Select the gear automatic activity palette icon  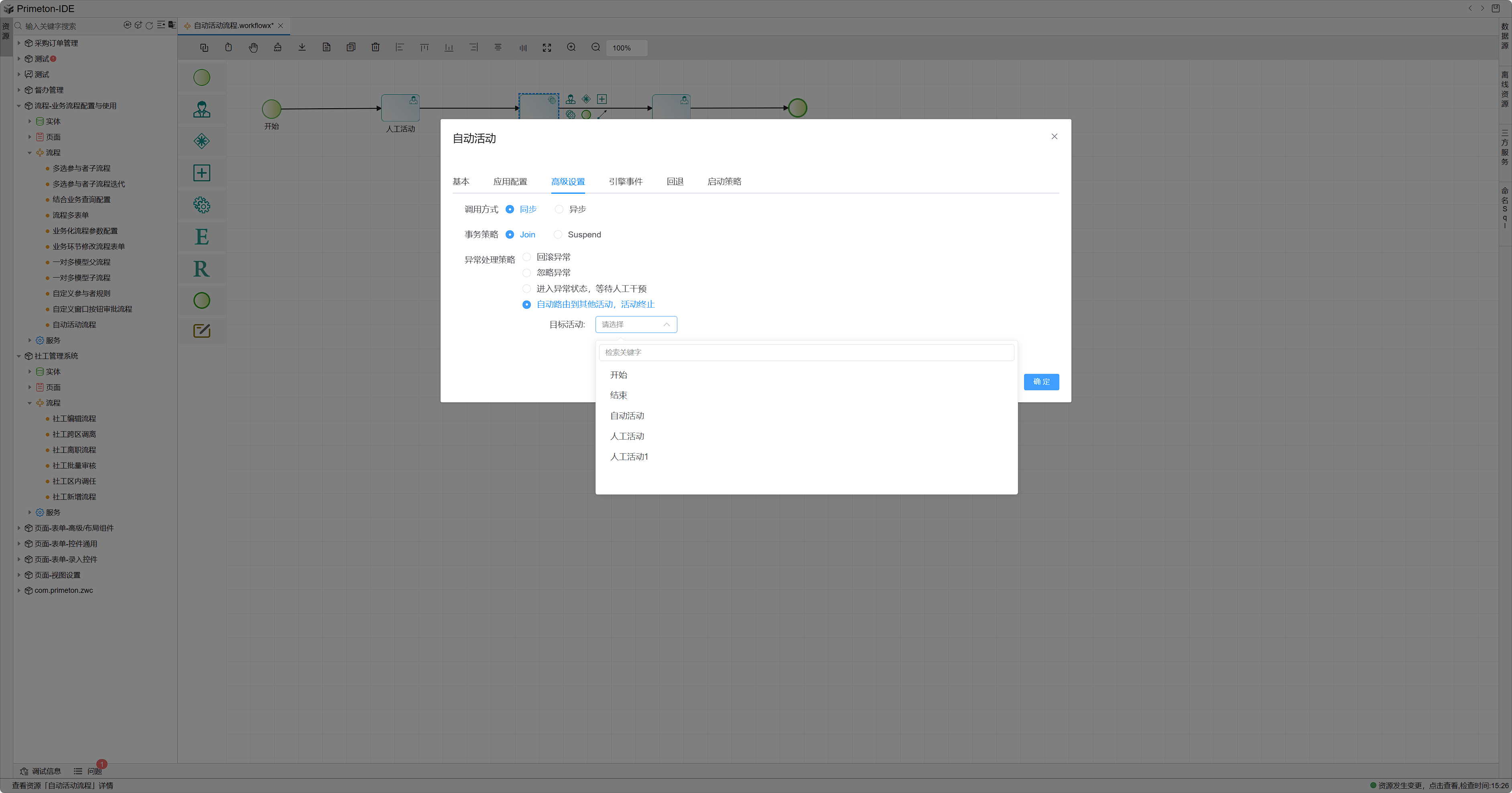[201, 205]
